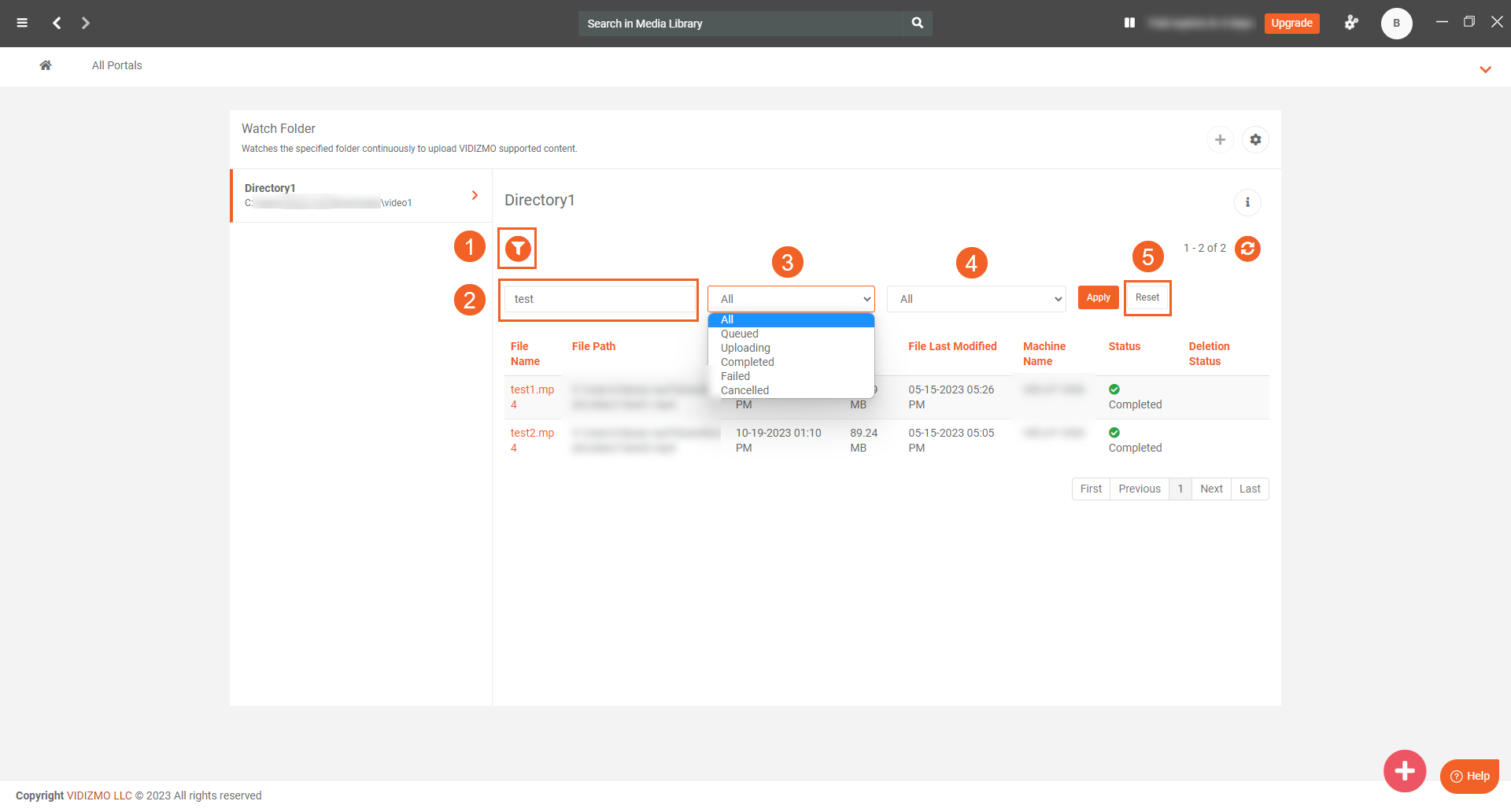Viewport: 1511px width, 812px height.
Task: Click the file name filter text field
Action: (599, 299)
